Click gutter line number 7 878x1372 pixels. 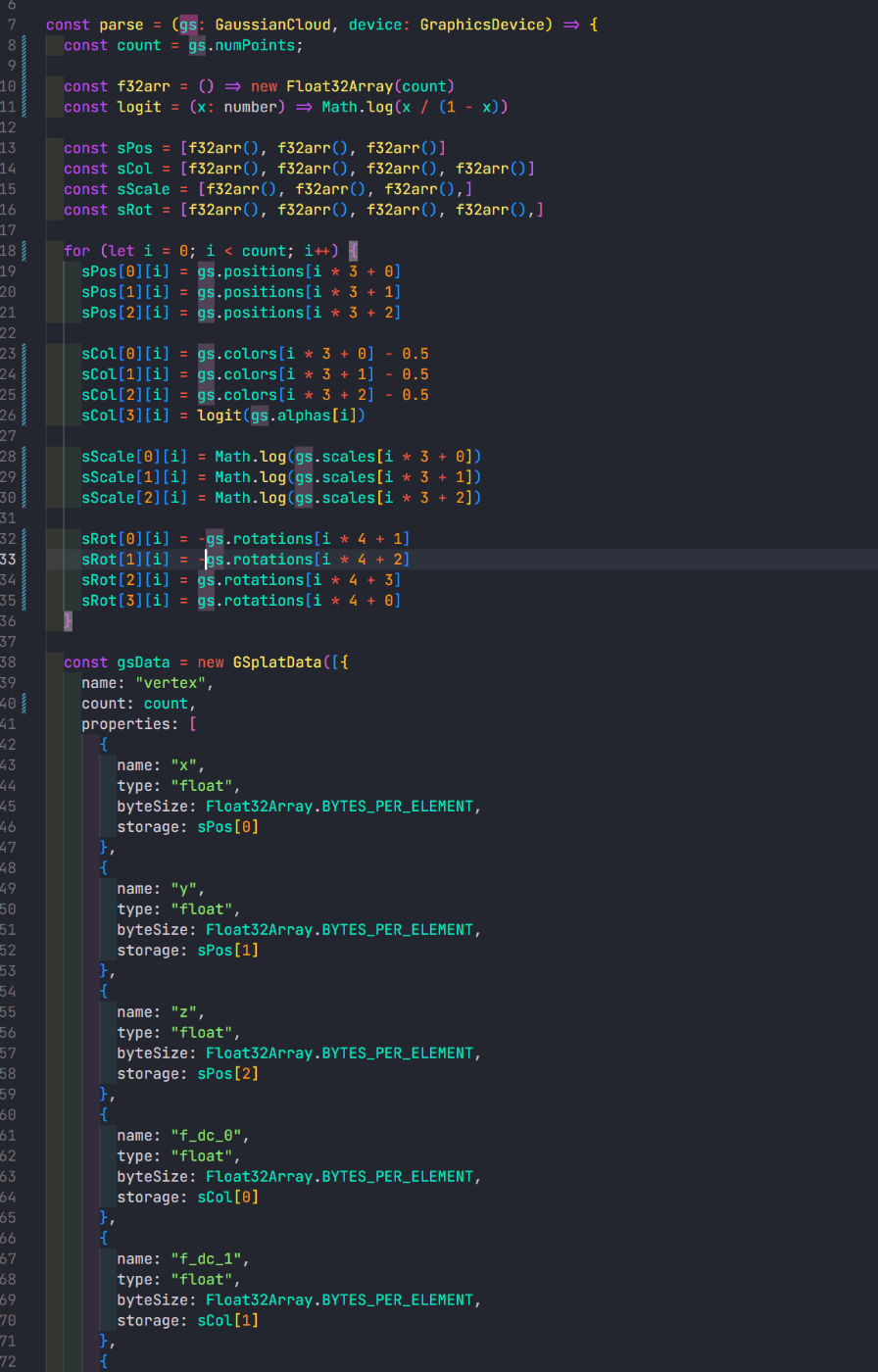pyautogui.click(x=12, y=24)
